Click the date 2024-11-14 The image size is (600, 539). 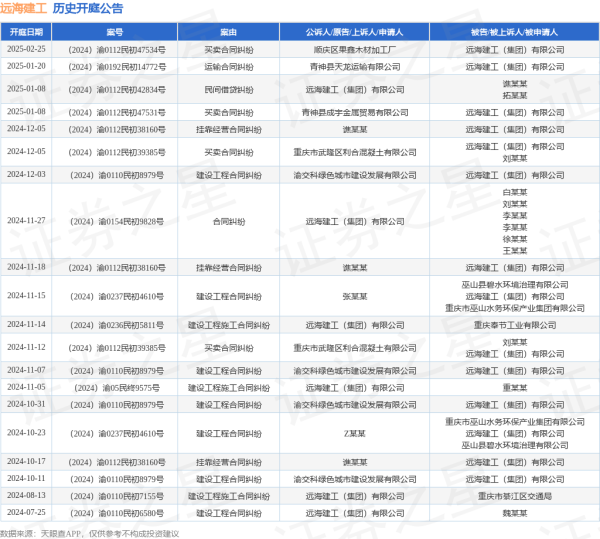[26, 324]
